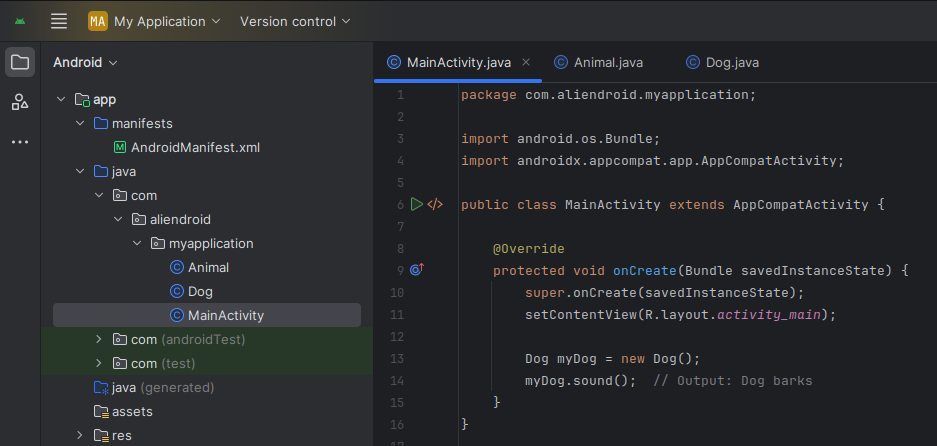Click the res folder icon
Screen dimensions: 937x446
point(101,436)
